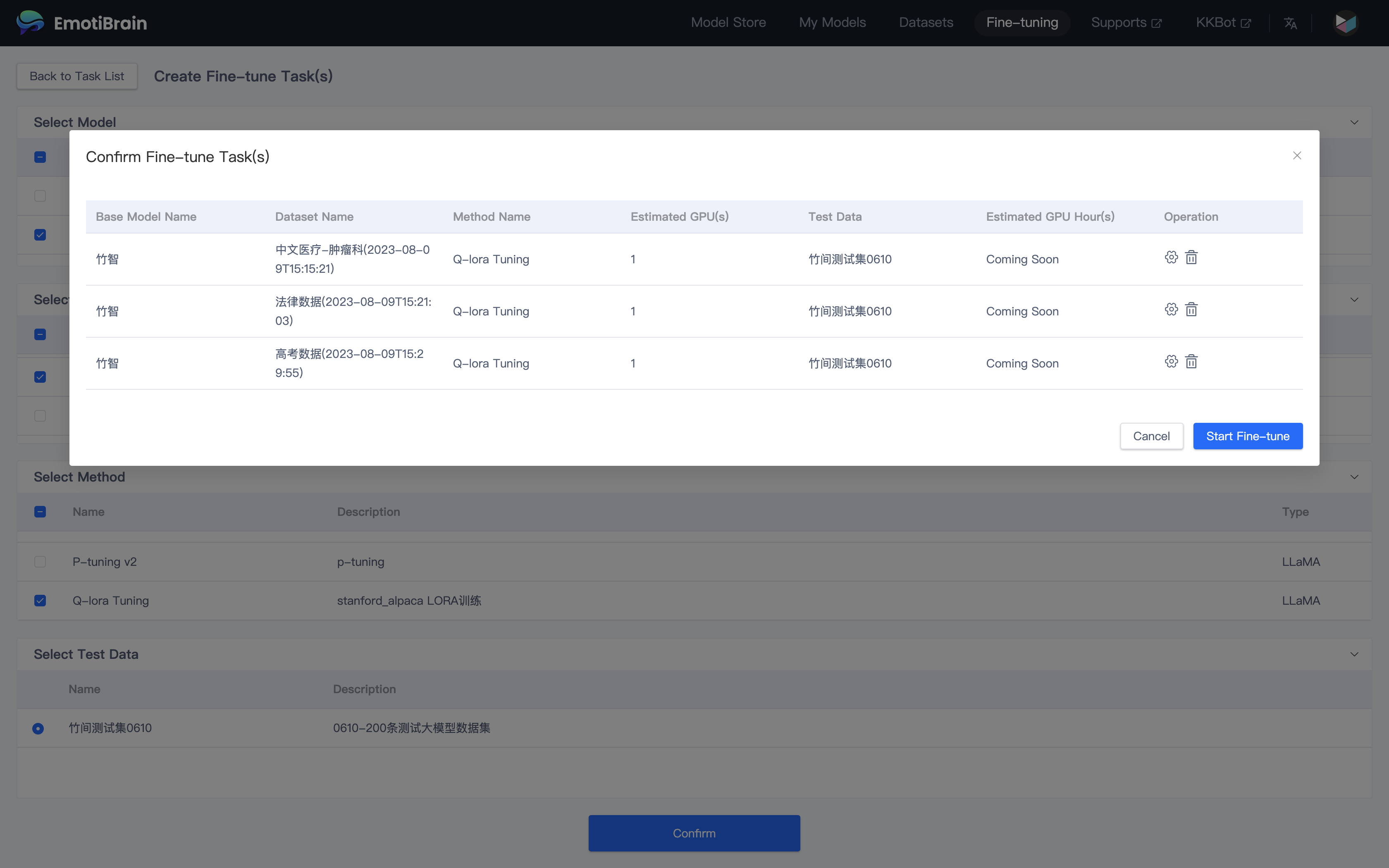Collapse the Select Model section chevron
1389x868 pixels.
(1354, 122)
